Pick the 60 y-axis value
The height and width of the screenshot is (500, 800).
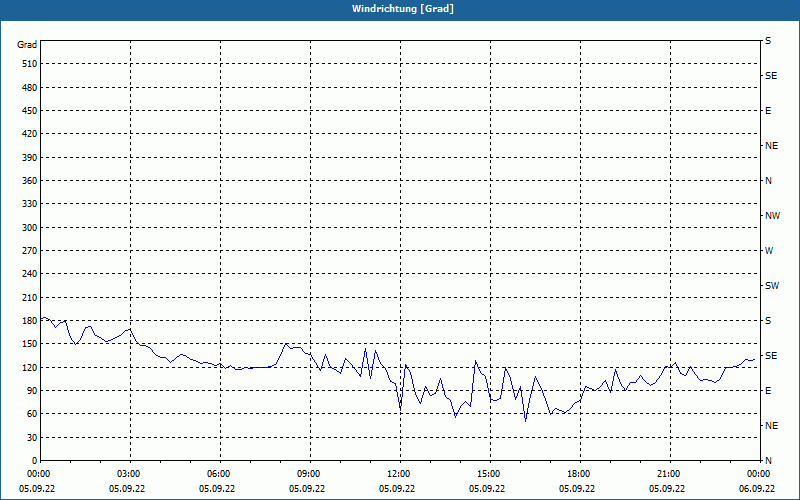(x=32, y=414)
